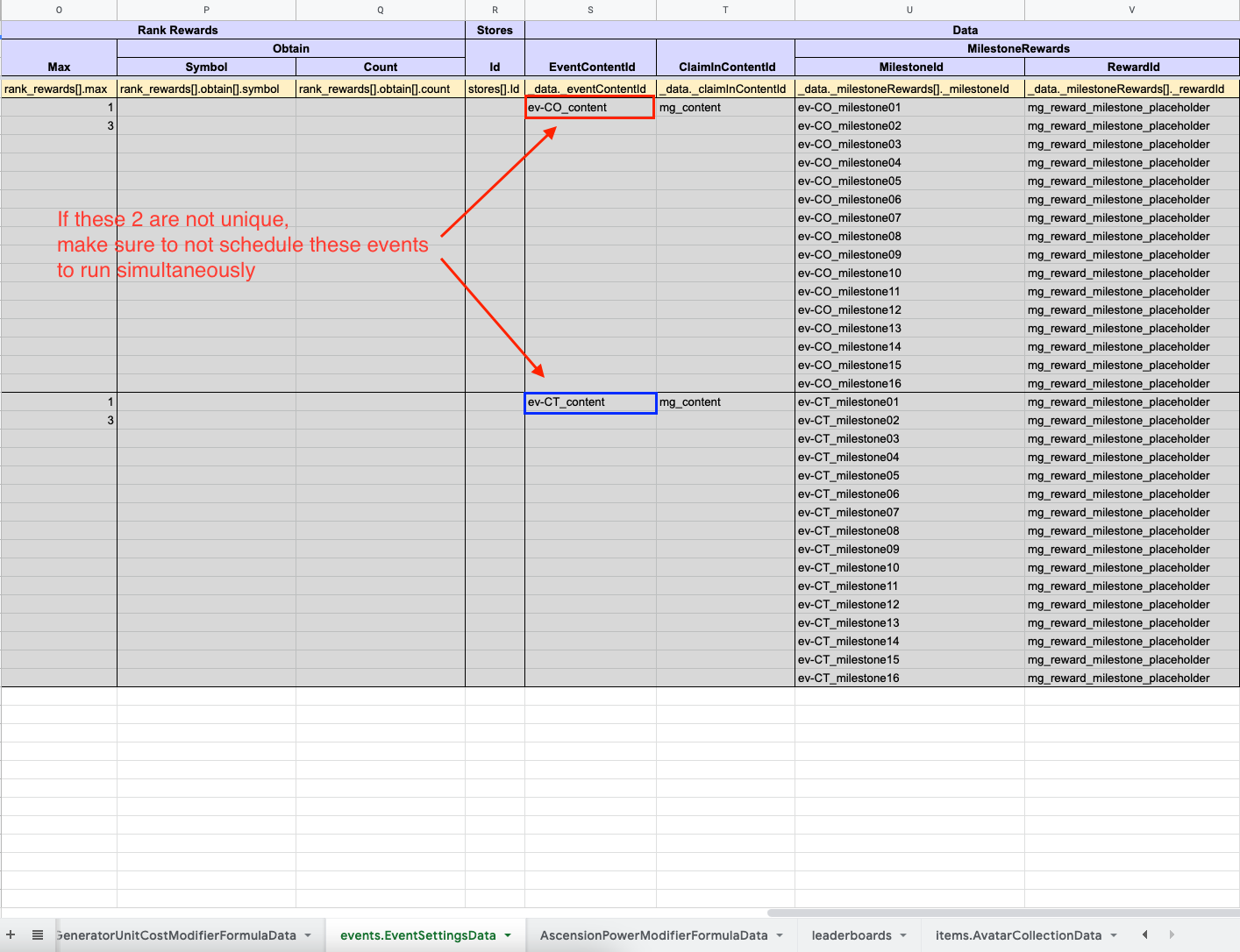
Task: Open AscensionPowerModifierFormulaData tab dropdown arrow
Action: [x=780, y=935]
